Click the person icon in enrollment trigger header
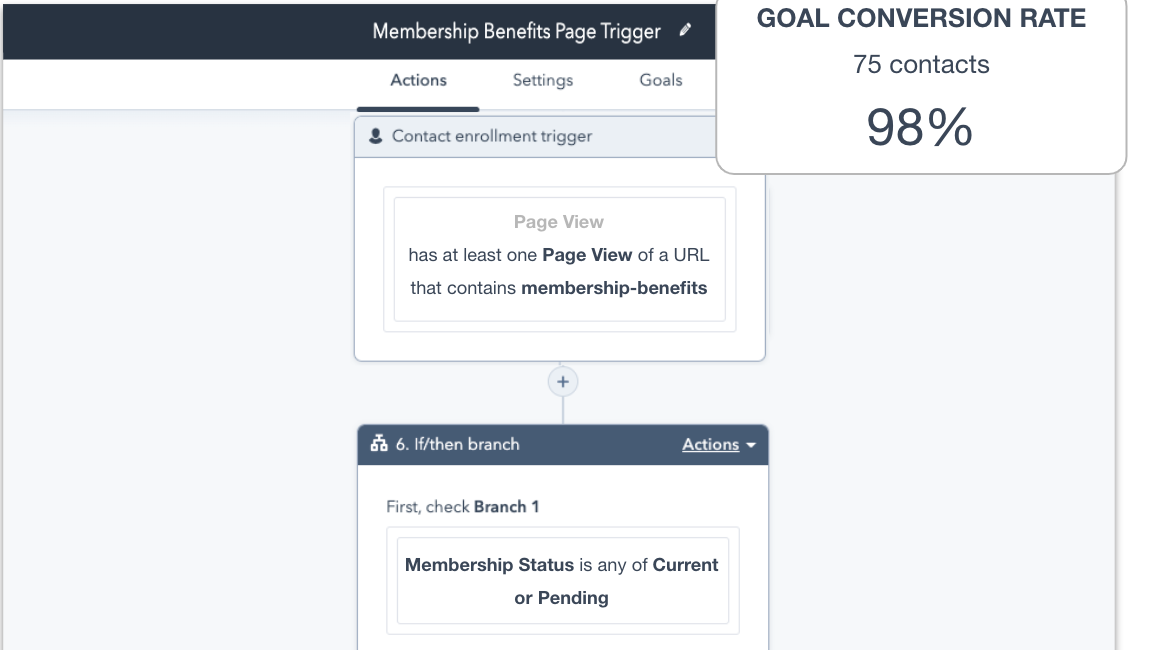 point(375,136)
